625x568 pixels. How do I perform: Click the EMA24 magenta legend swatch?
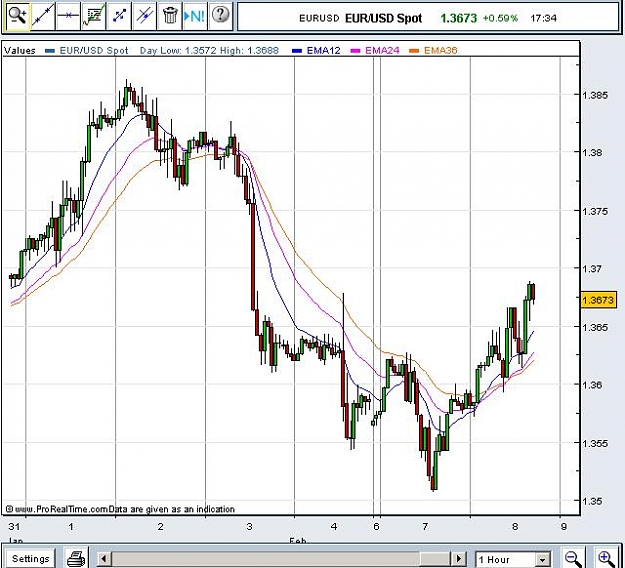point(355,51)
